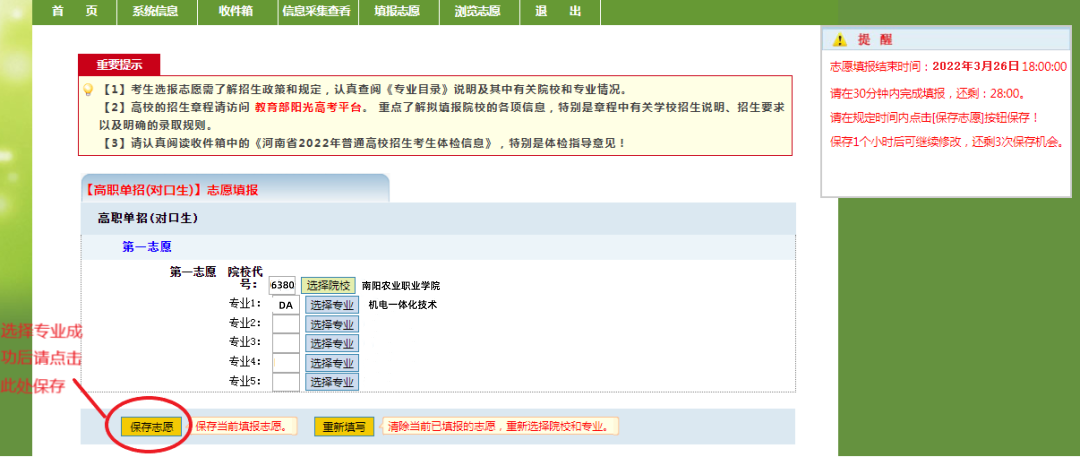Click the 选择院校 button
Viewport: 1080px width, 457px height.
(329, 285)
